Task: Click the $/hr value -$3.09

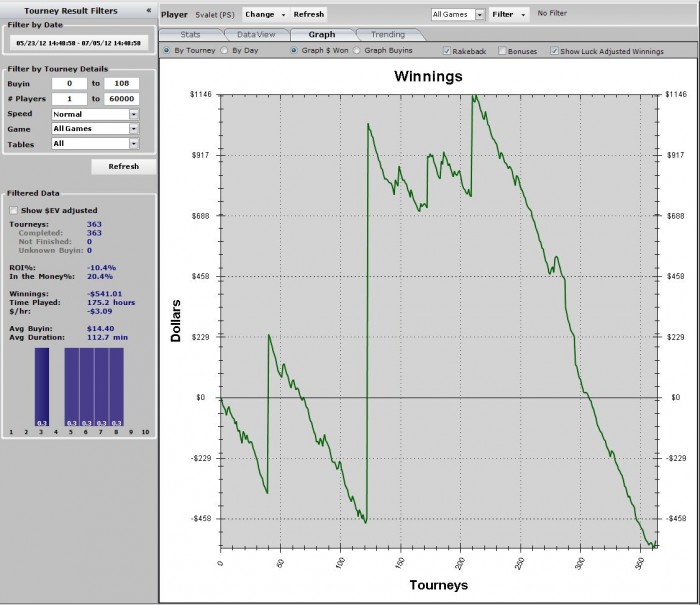Action: tap(100, 311)
